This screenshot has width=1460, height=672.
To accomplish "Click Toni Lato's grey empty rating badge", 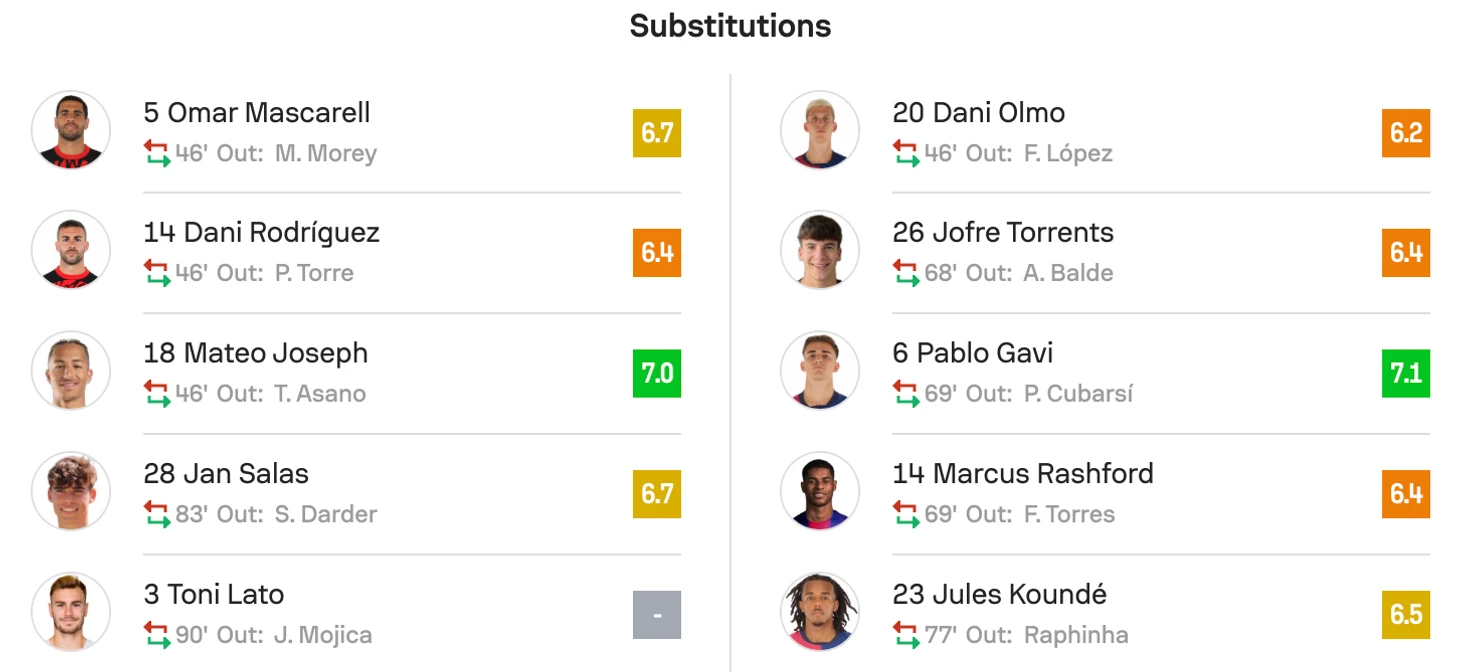I will [x=657, y=615].
